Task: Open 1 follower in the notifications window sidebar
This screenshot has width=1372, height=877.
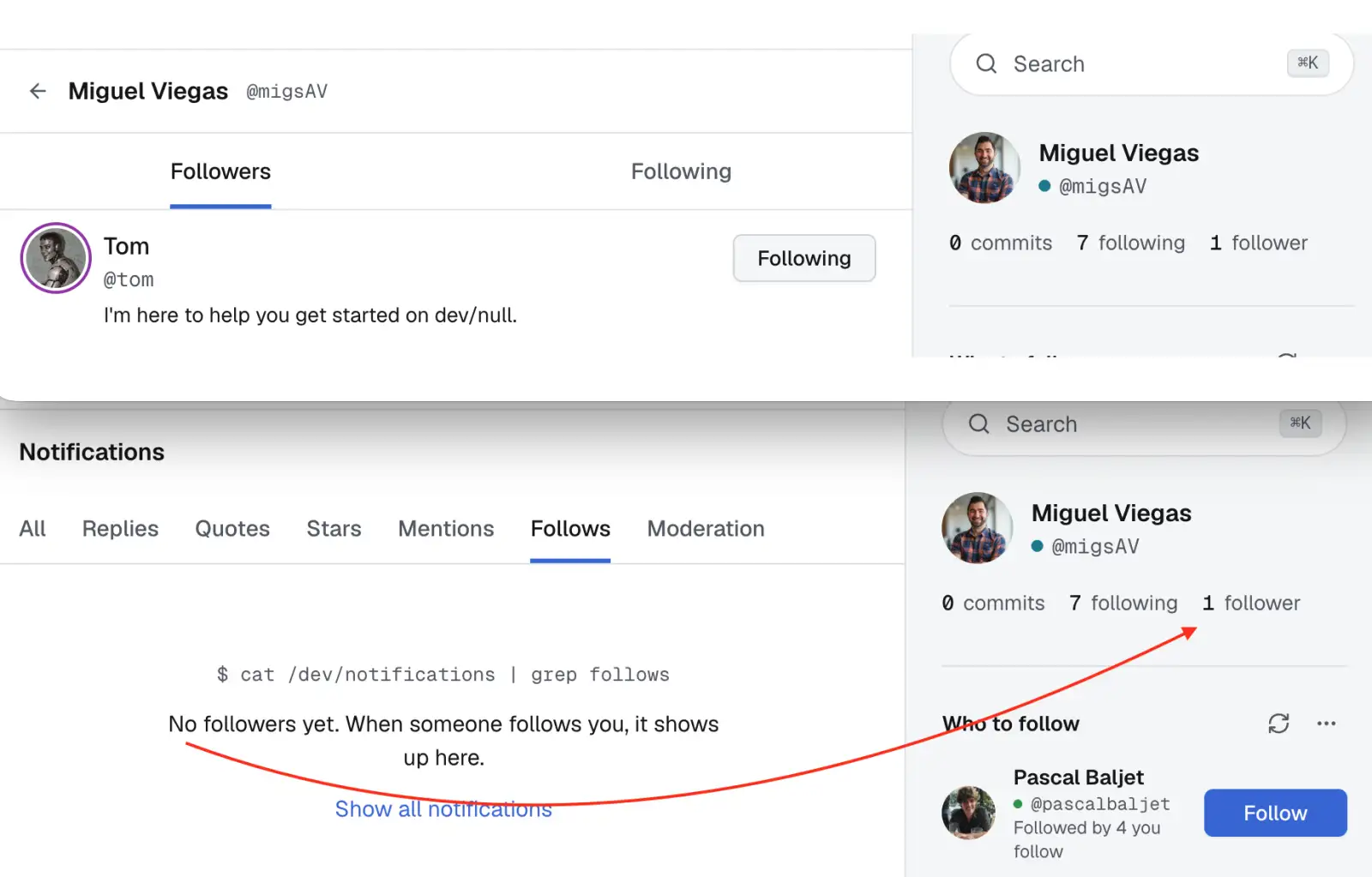Action: click(1251, 604)
